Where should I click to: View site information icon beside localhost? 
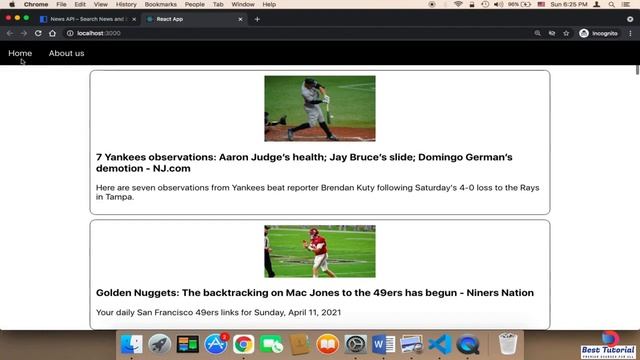[x=70, y=33]
